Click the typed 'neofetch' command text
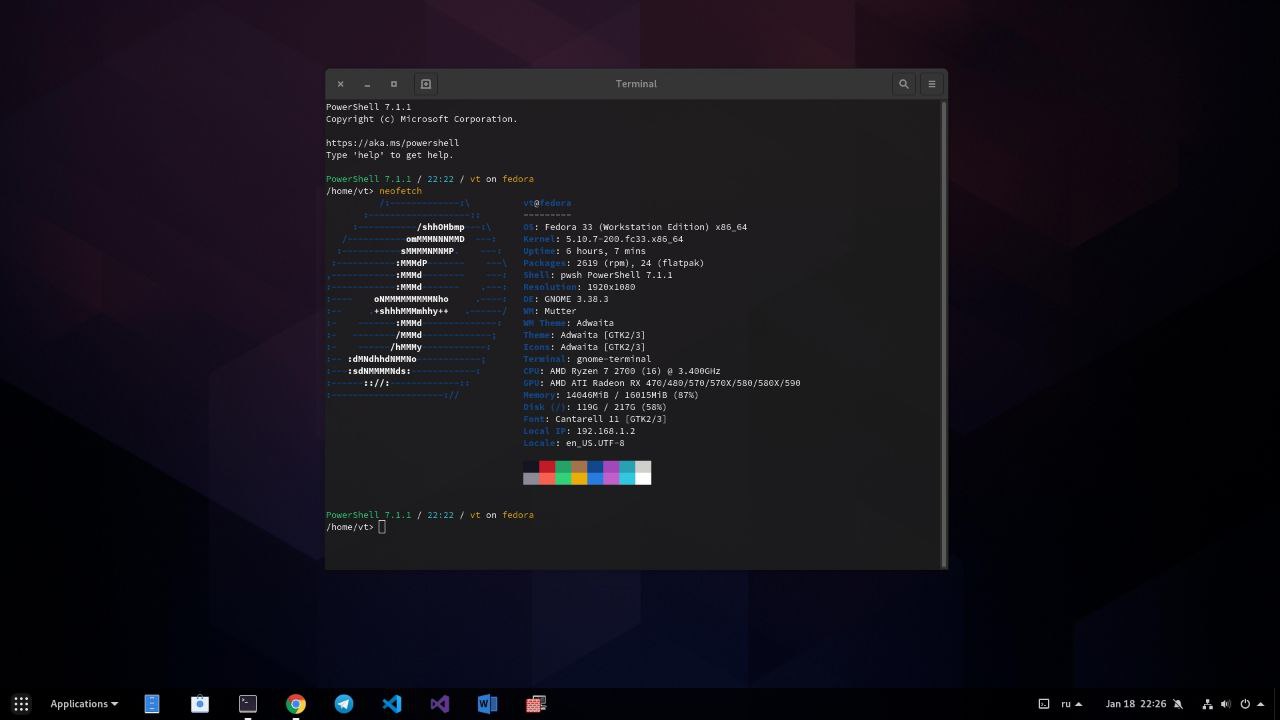Image resolution: width=1280 pixels, height=720 pixels. click(x=400, y=191)
